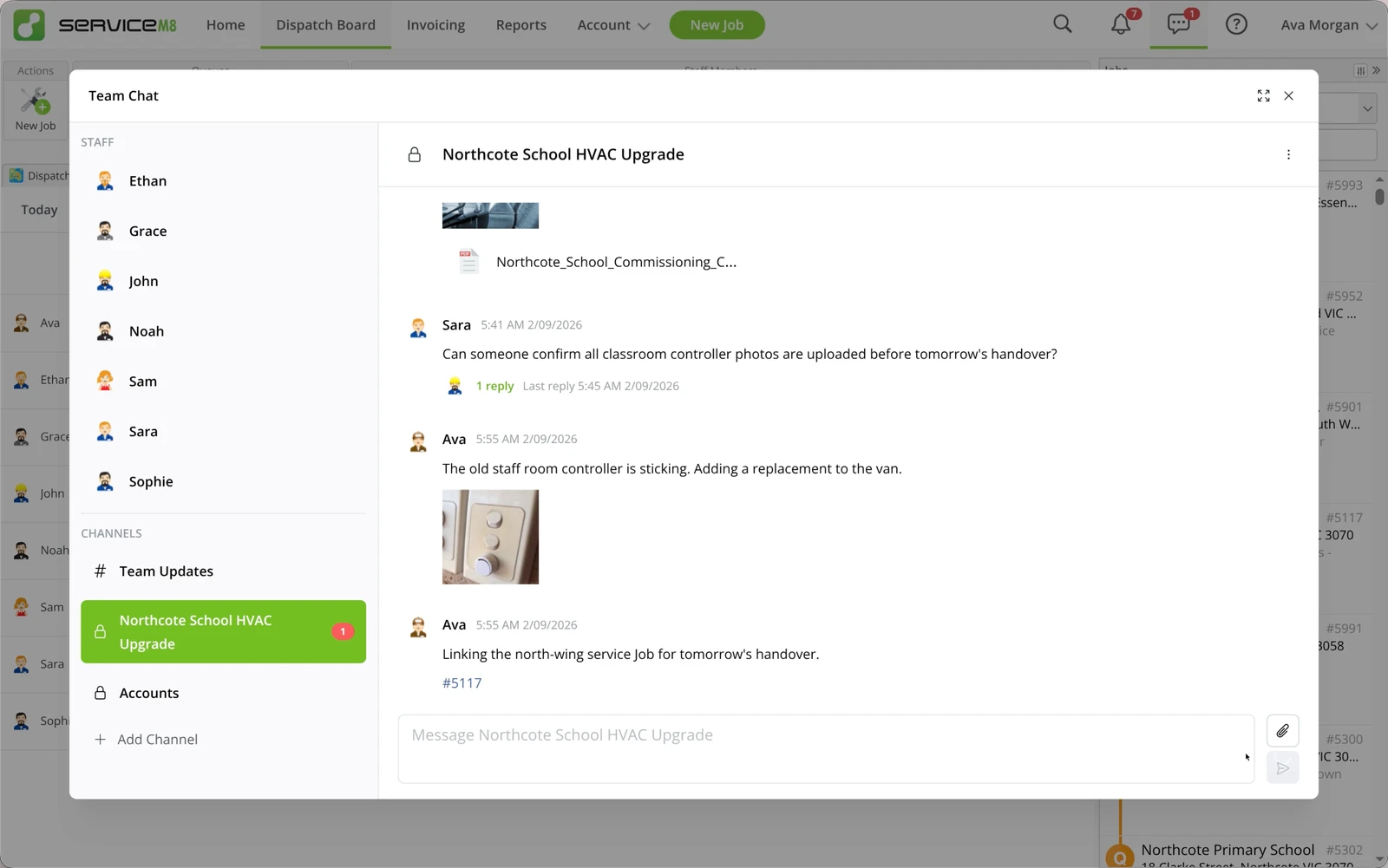Open the Reports tab
Viewport: 1388px width, 868px height.
(520, 25)
